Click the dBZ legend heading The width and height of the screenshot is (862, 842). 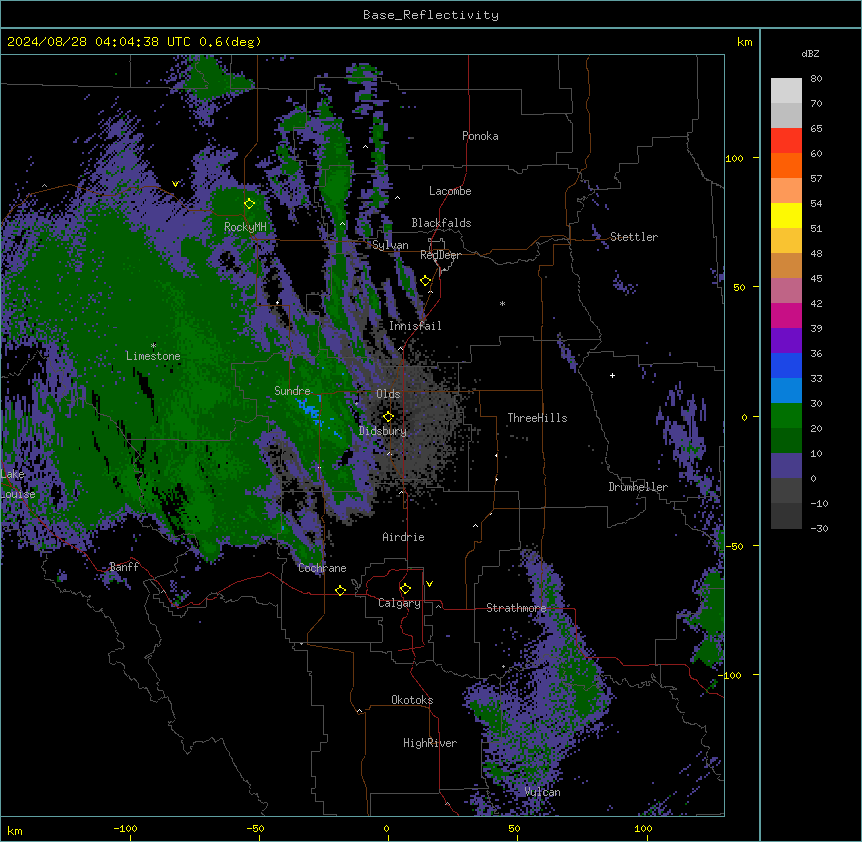tap(810, 53)
